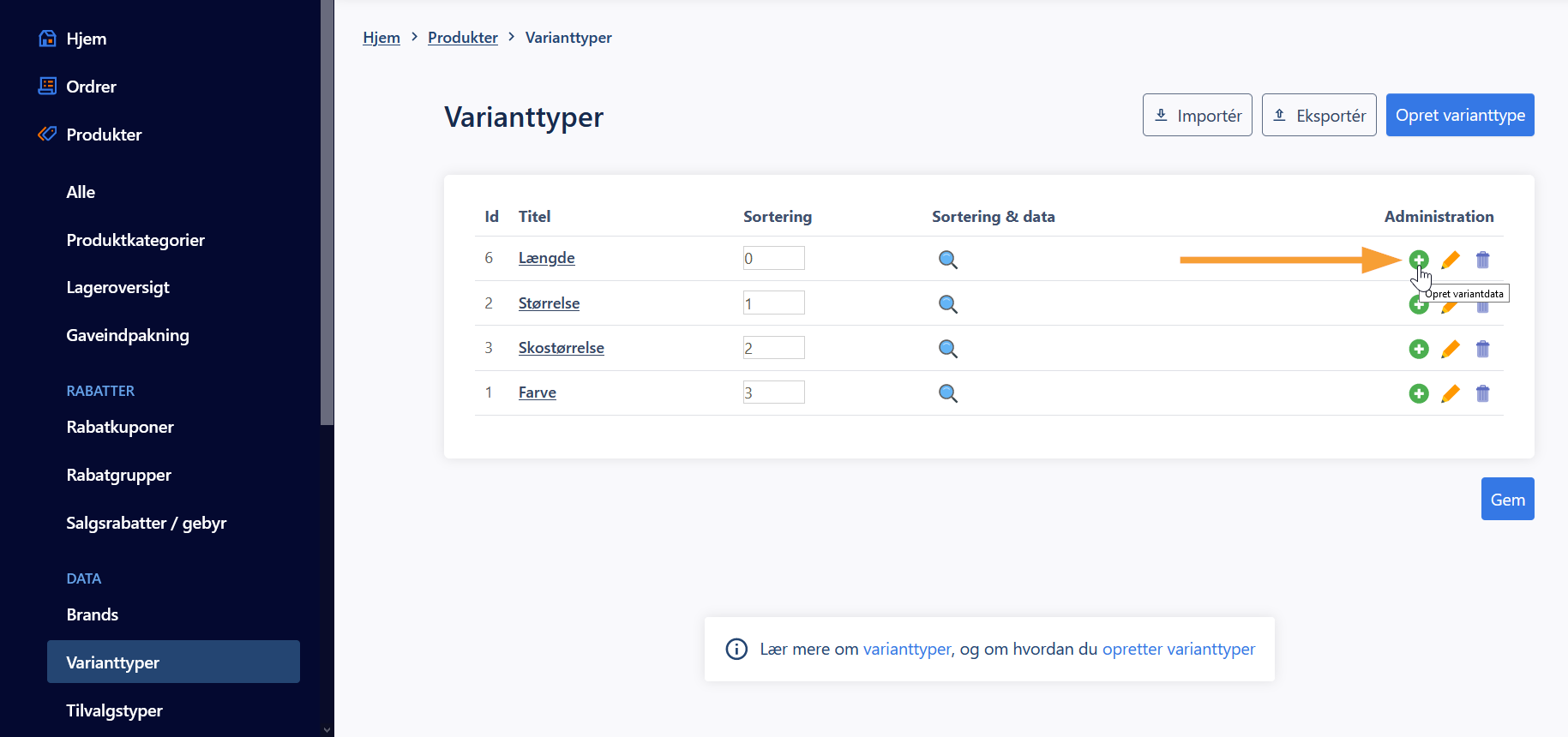Click magnifier icon in Længde row
The image size is (1568, 737).
point(948,260)
